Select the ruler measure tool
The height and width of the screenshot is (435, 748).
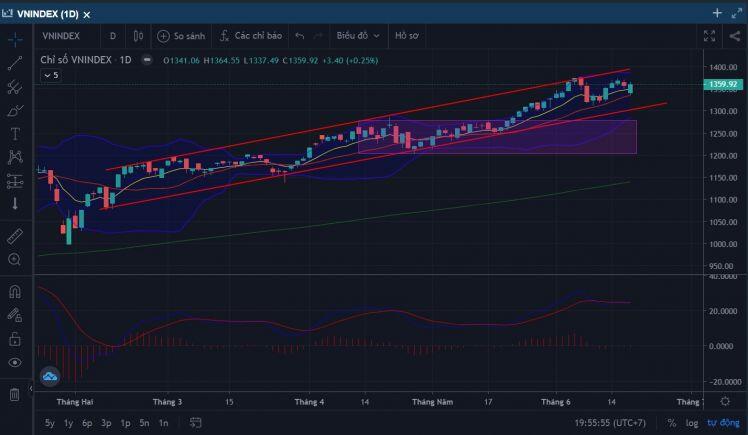15,236
